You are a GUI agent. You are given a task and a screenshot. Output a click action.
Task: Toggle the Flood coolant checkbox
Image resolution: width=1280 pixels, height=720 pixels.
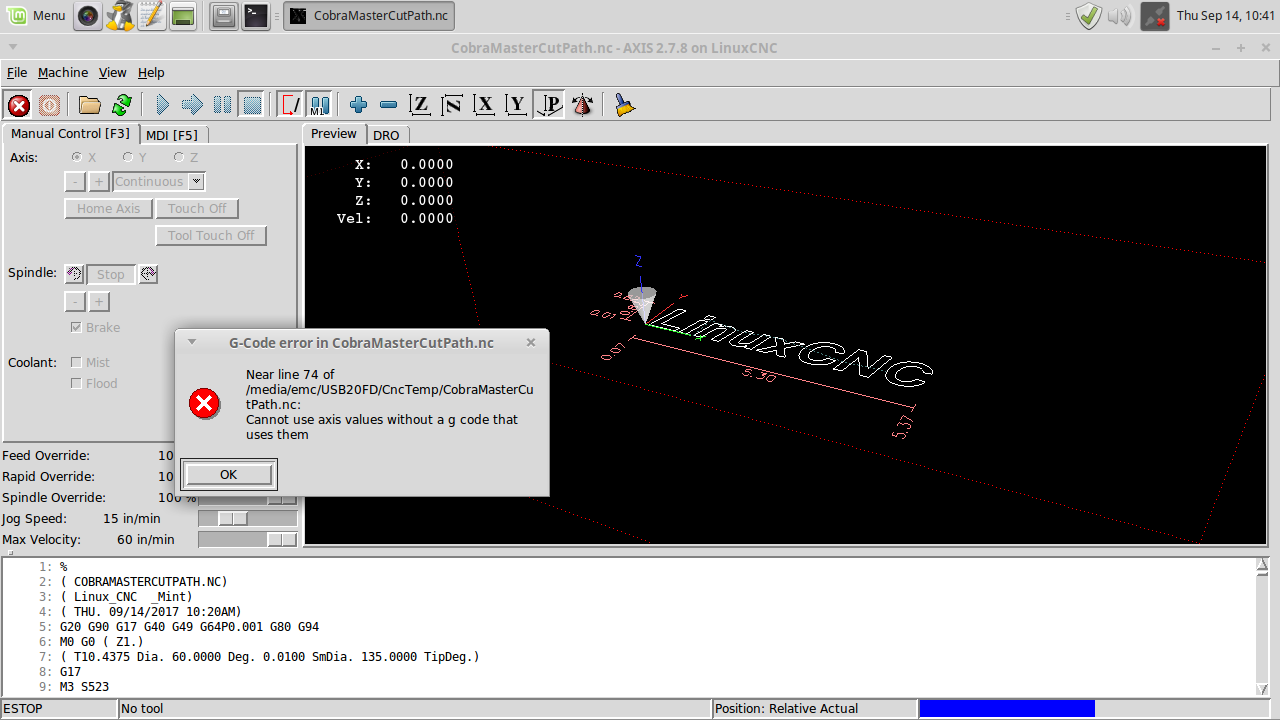click(77, 384)
